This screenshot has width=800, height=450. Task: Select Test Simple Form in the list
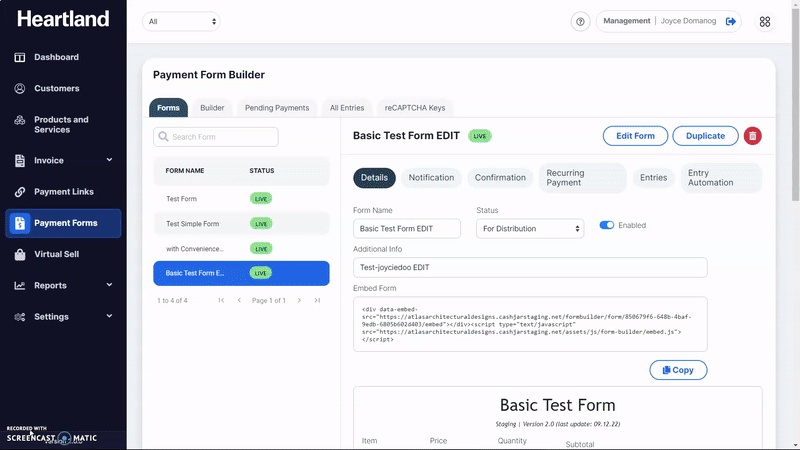(x=192, y=224)
